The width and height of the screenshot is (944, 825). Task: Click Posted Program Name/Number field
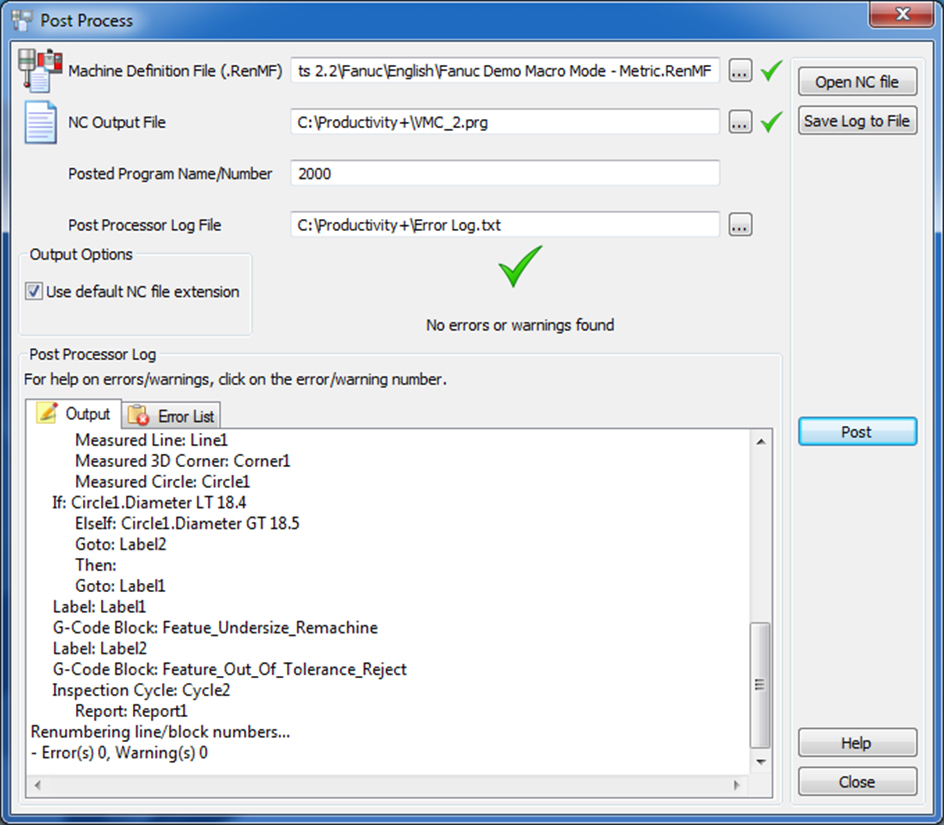(x=505, y=173)
